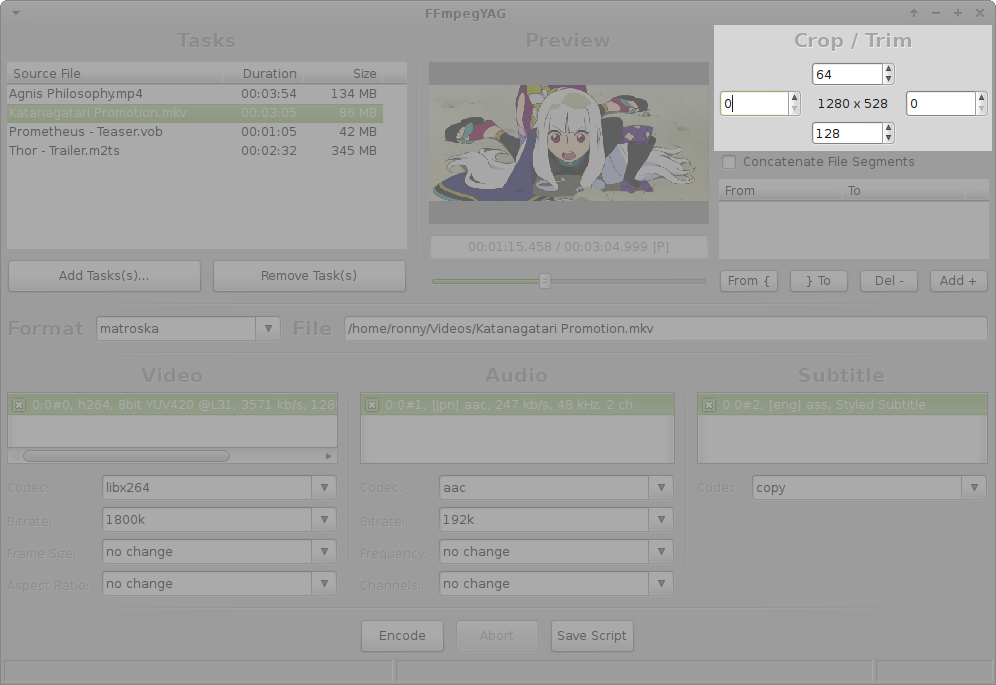Sort by Duration column header
Screen dimensions: 996x685
click(x=263, y=73)
